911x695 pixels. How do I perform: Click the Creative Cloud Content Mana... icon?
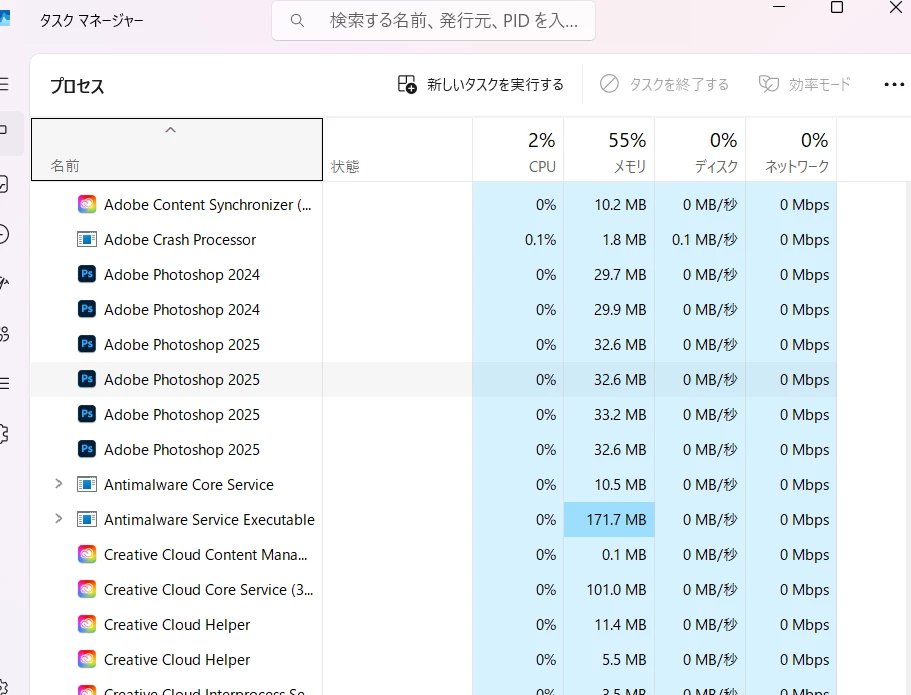[87, 554]
